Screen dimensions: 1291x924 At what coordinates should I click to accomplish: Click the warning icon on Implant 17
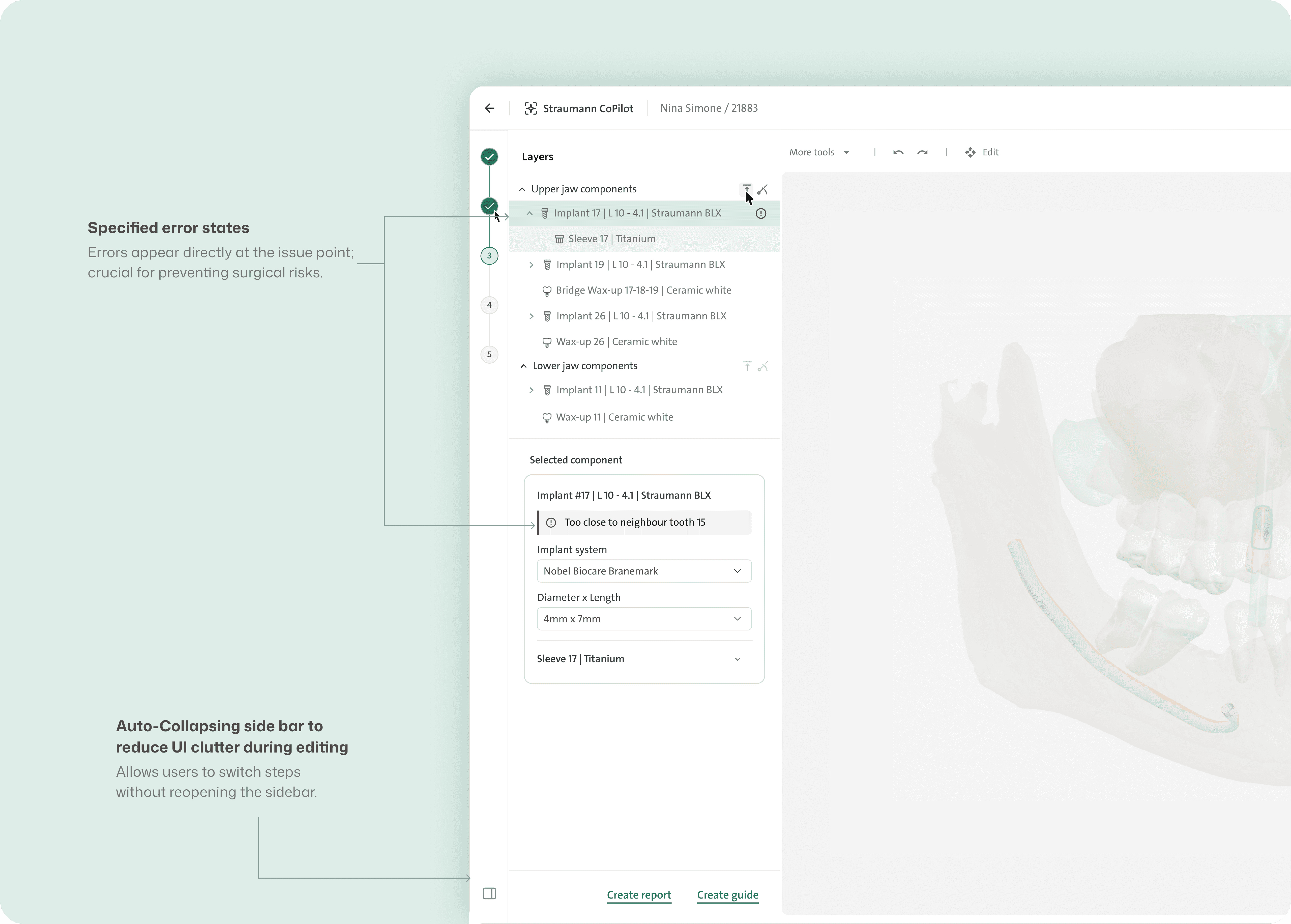pyautogui.click(x=760, y=213)
